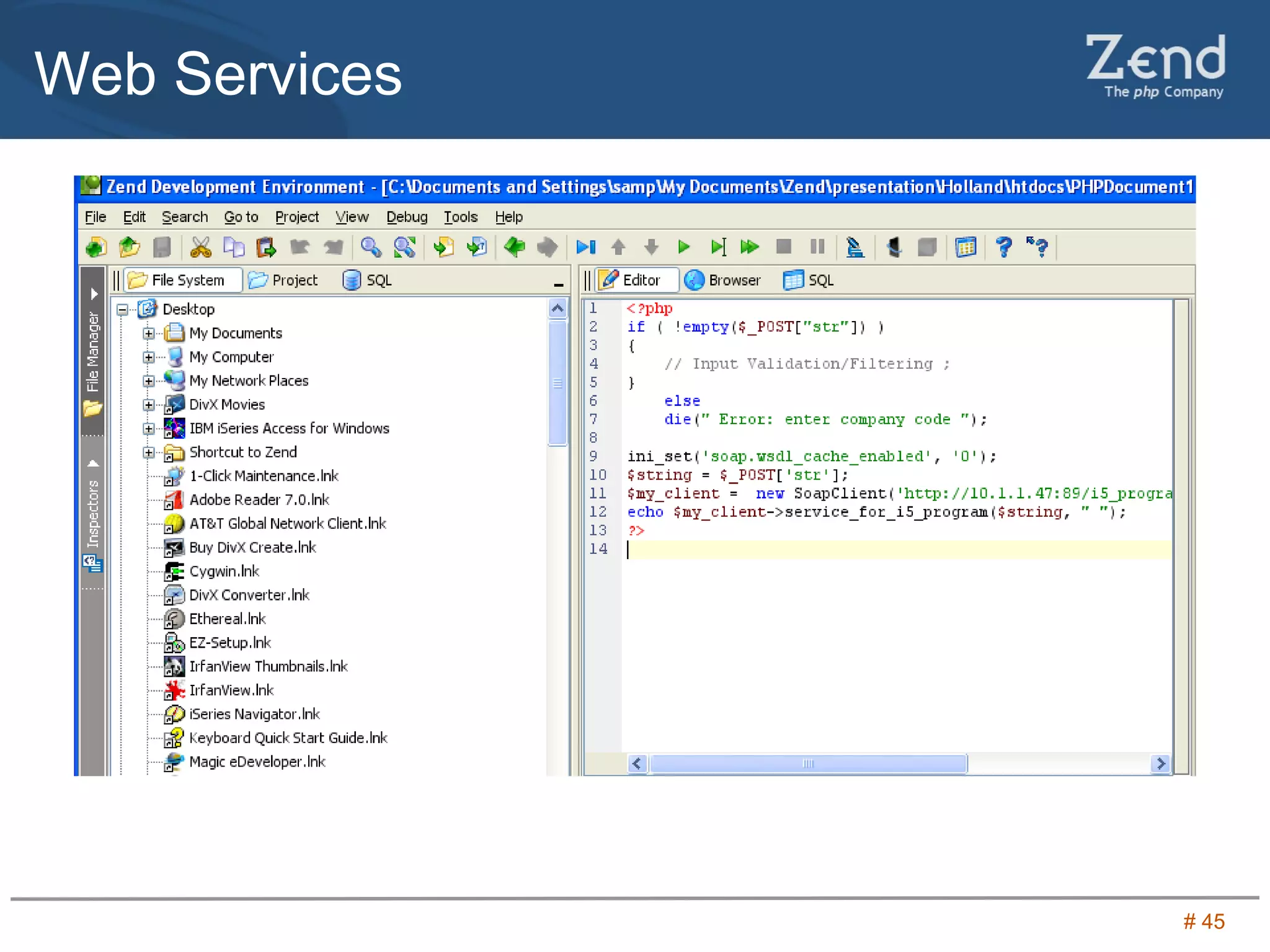The width and height of the screenshot is (1270, 952).
Task: Click editor horizontal scrollbar thumb
Action: [x=808, y=764]
